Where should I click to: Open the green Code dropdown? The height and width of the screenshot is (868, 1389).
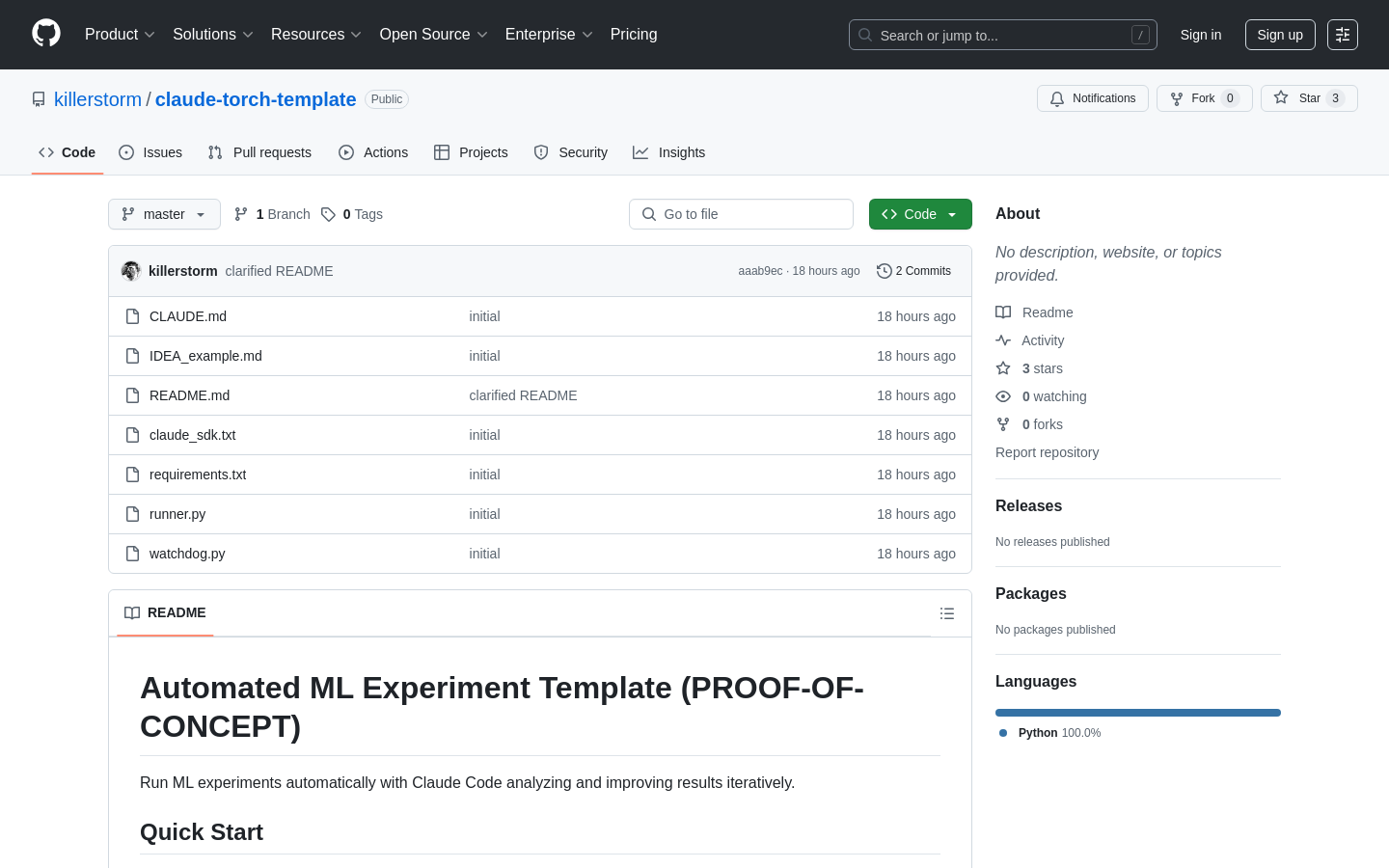920,214
